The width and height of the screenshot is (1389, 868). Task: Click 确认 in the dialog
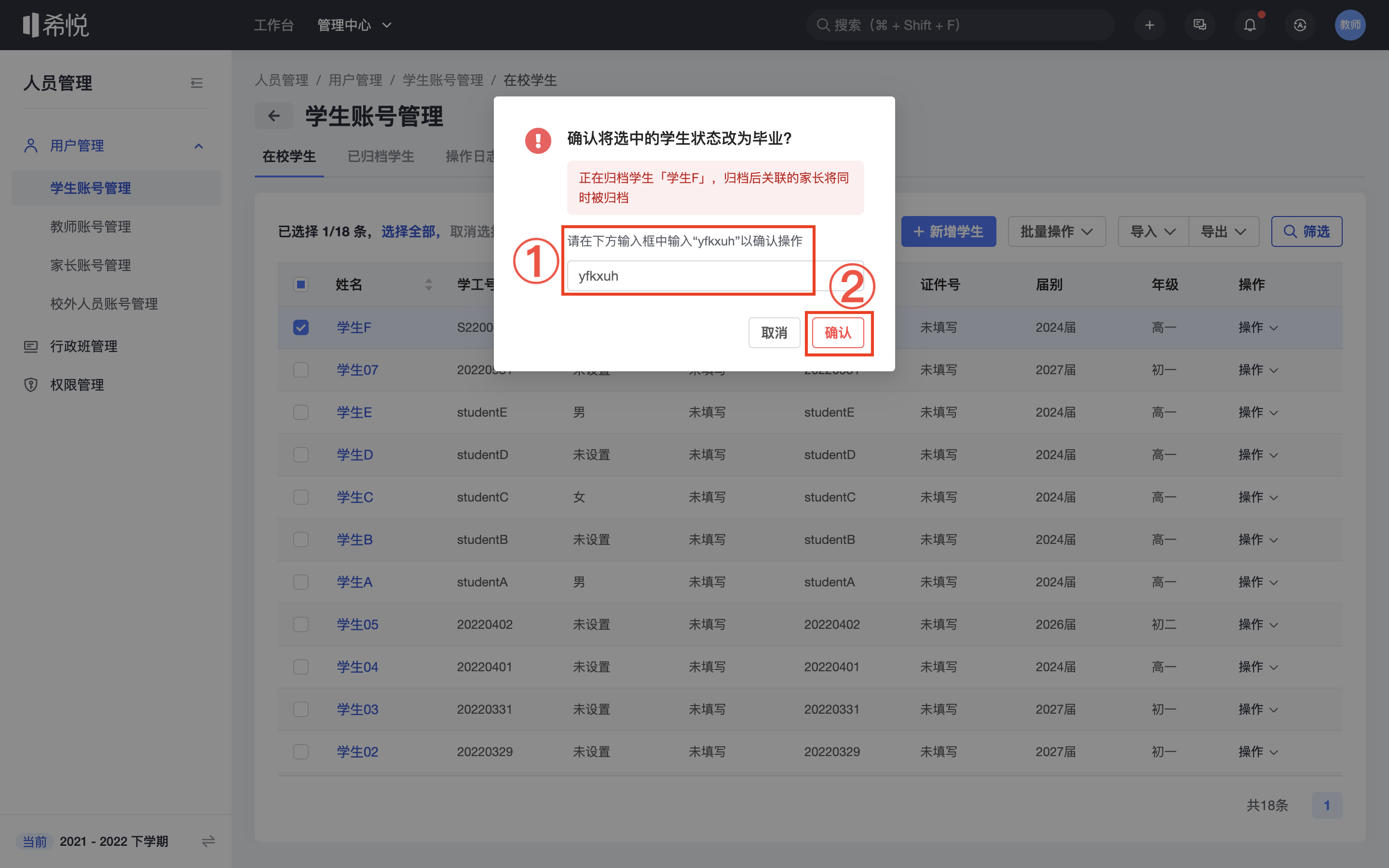tap(838, 333)
